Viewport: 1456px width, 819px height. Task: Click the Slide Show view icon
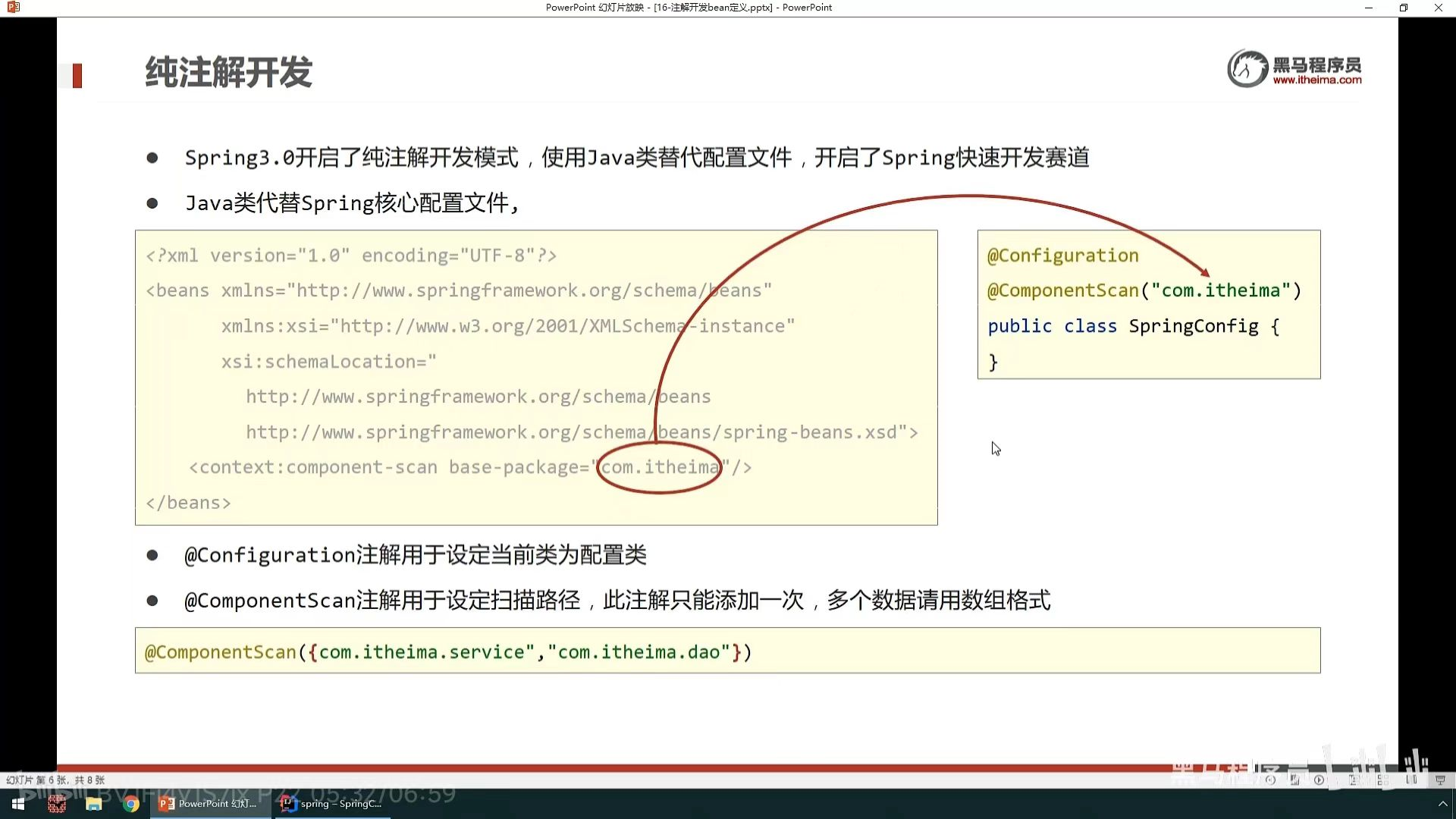(x=1440, y=780)
